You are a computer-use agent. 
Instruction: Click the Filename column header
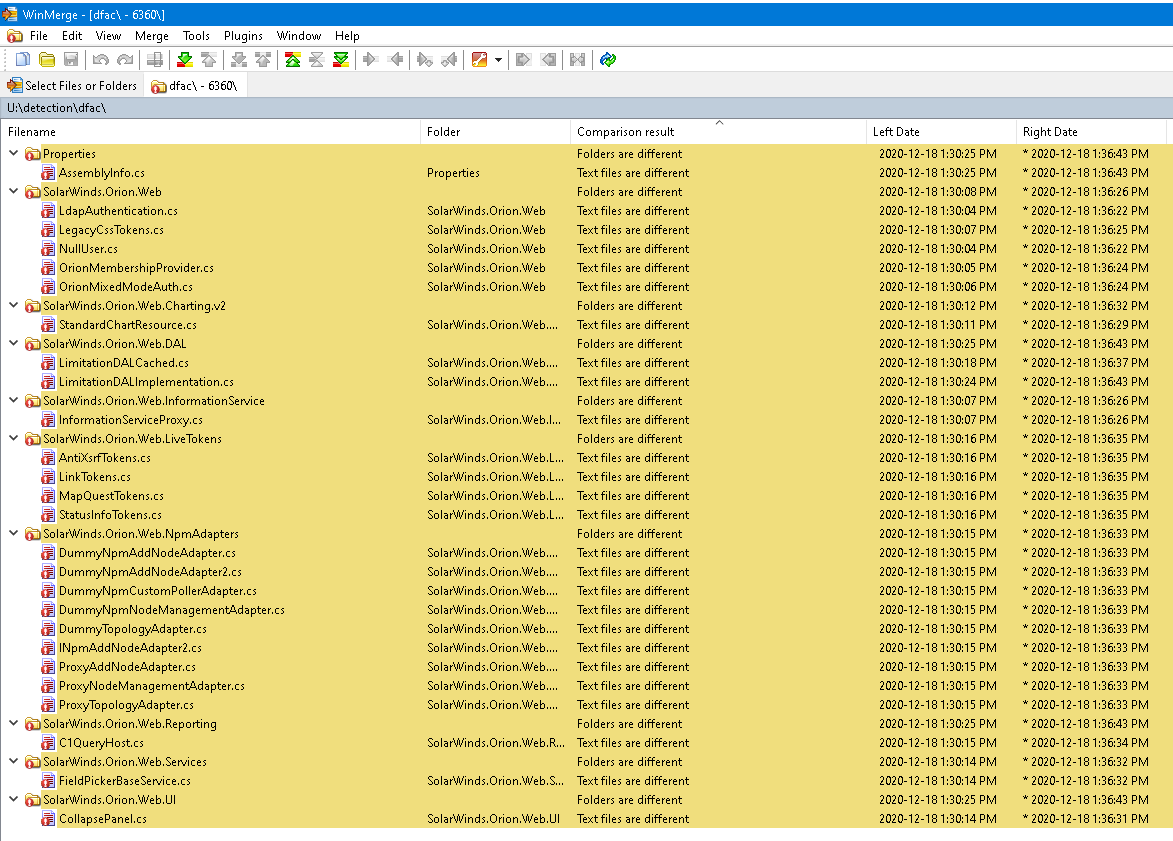[32, 132]
